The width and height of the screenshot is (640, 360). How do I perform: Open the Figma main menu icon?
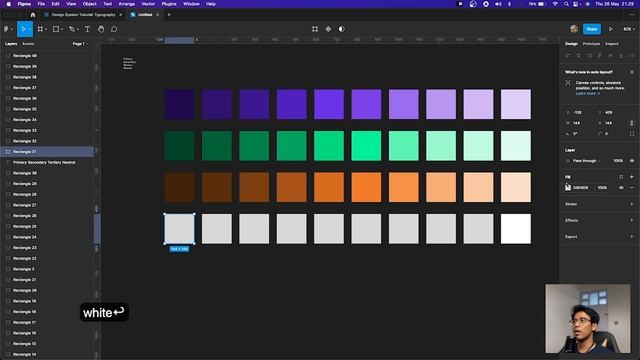[x=6, y=29]
